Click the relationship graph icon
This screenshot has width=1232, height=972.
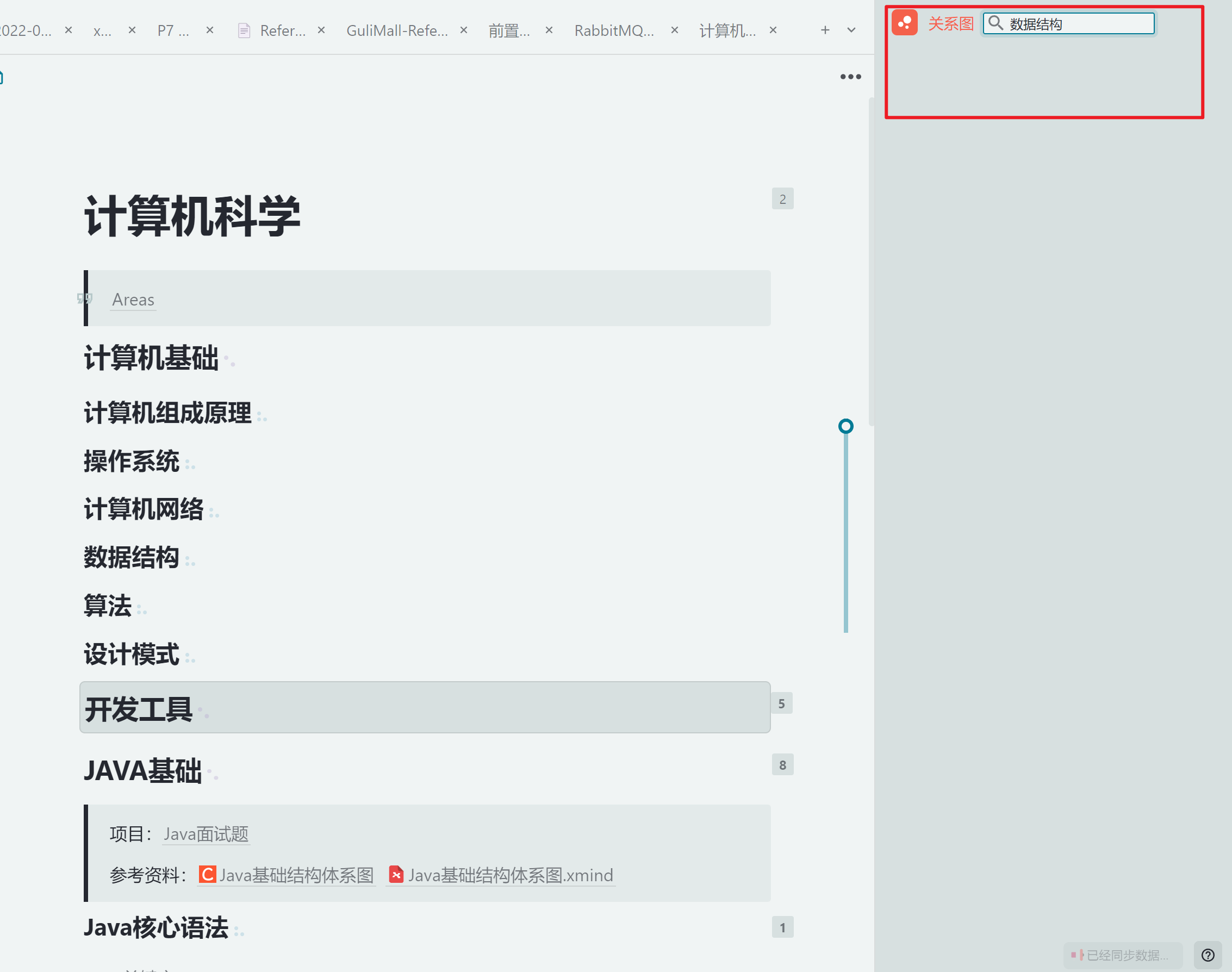coord(904,23)
